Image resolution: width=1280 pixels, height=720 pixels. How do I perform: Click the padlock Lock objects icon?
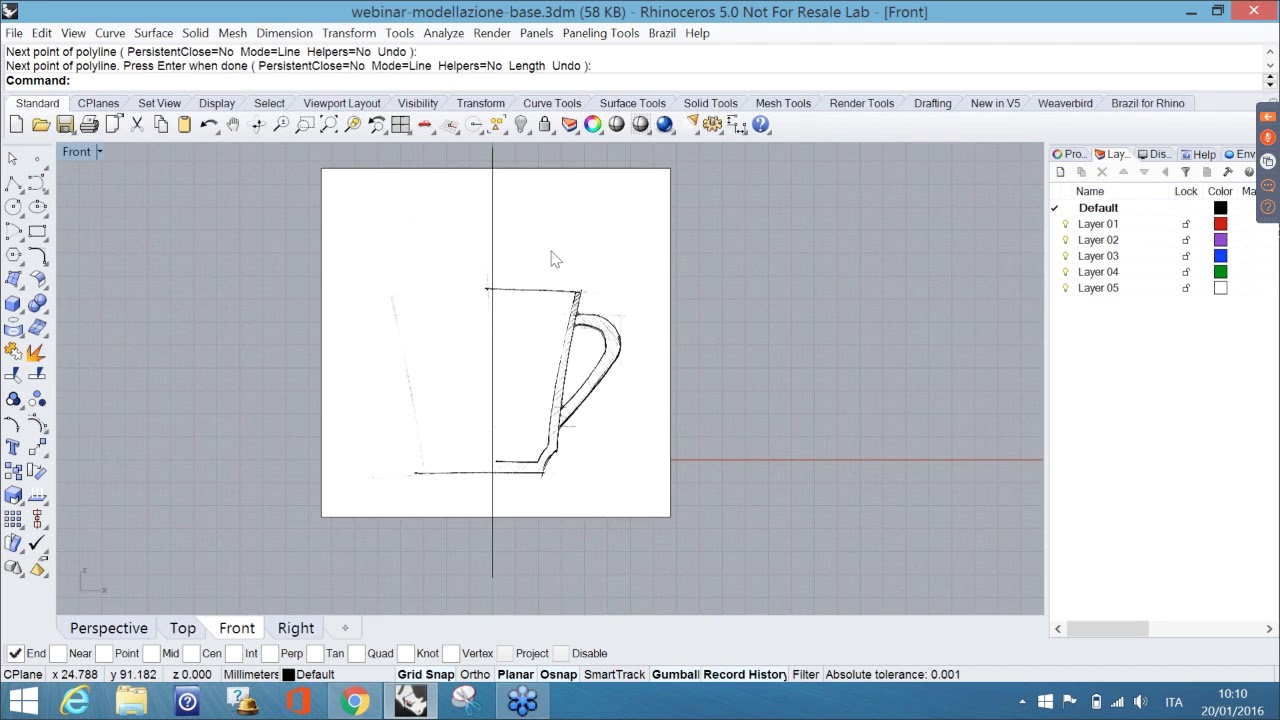click(x=545, y=125)
